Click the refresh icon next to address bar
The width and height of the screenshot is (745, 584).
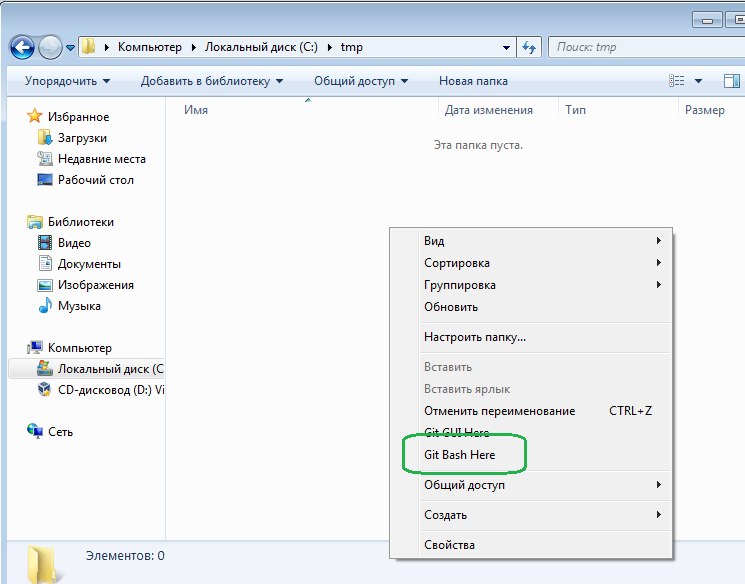point(529,48)
